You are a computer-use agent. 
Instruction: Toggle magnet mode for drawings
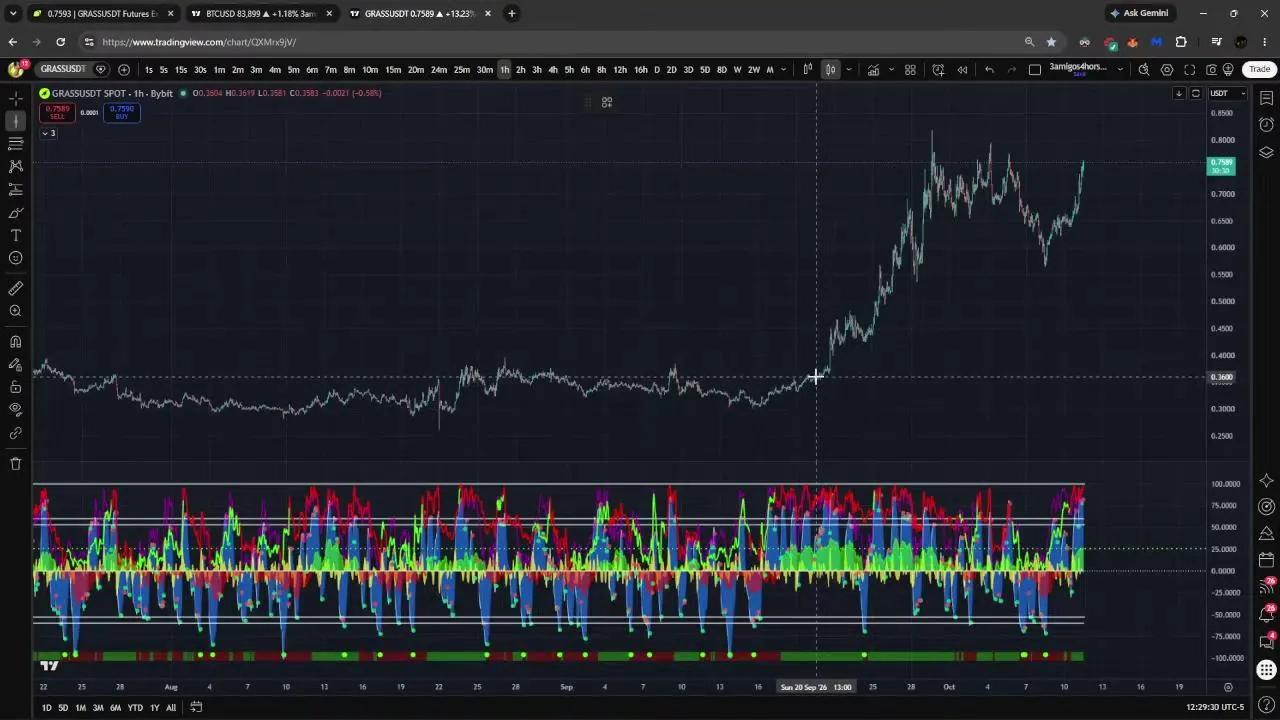(15, 341)
